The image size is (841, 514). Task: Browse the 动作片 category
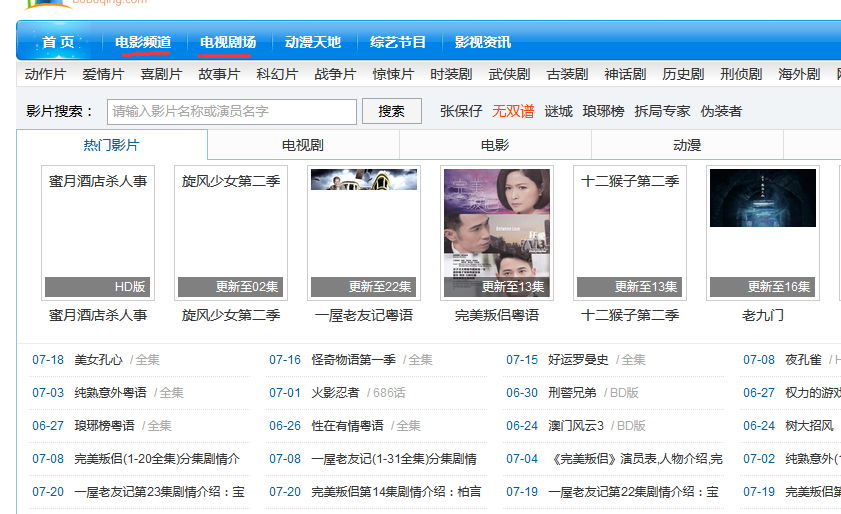click(x=45, y=74)
